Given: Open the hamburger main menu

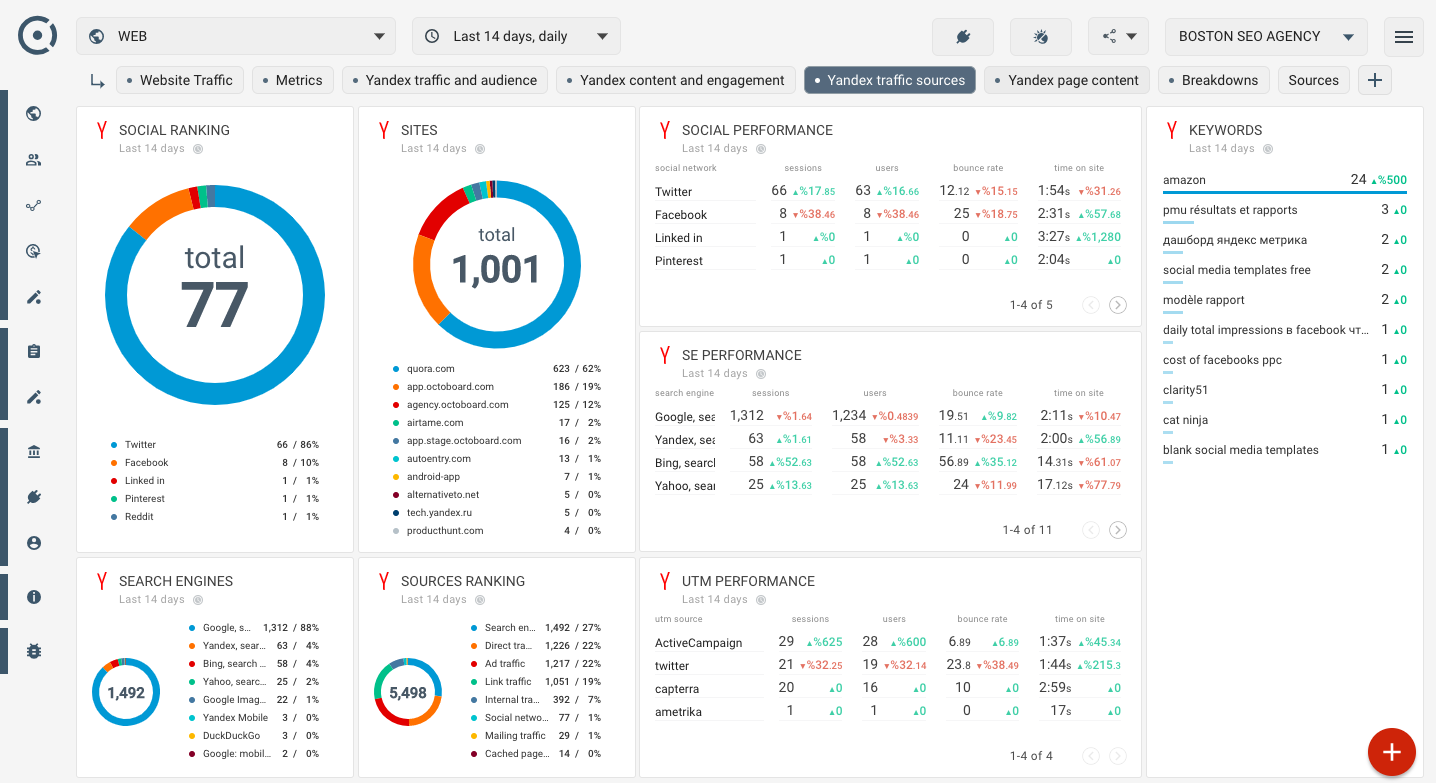Looking at the screenshot, I should (x=1404, y=37).
